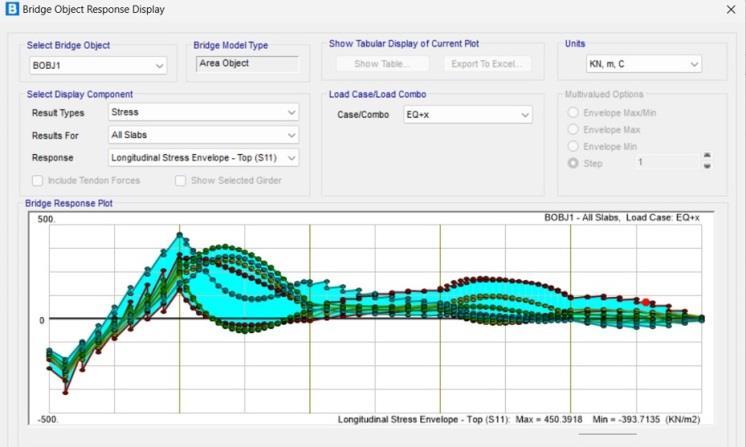Open the Response dropdown Longitudinal Stress Envelope
This screenshot has height=447, width=746.
[x=203, y=158]
